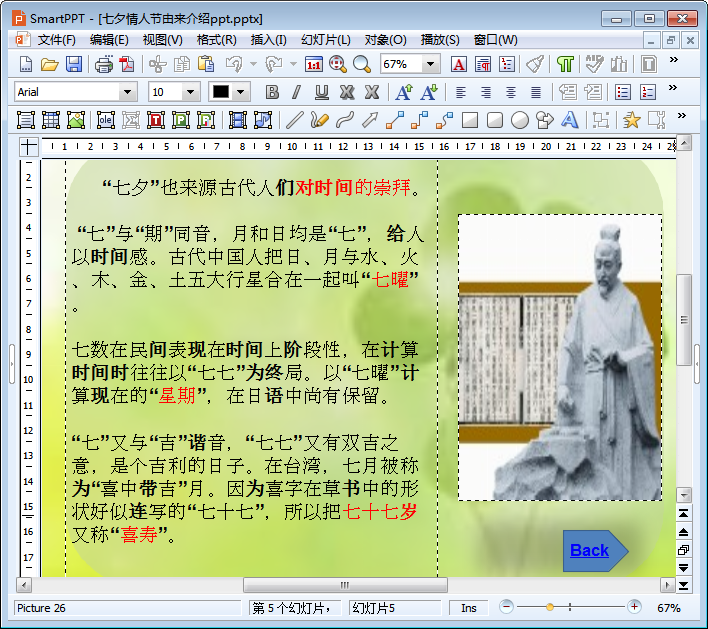
Task: Insert an OLE object frame
Action: pyautogui.click(x=106, y=120)
